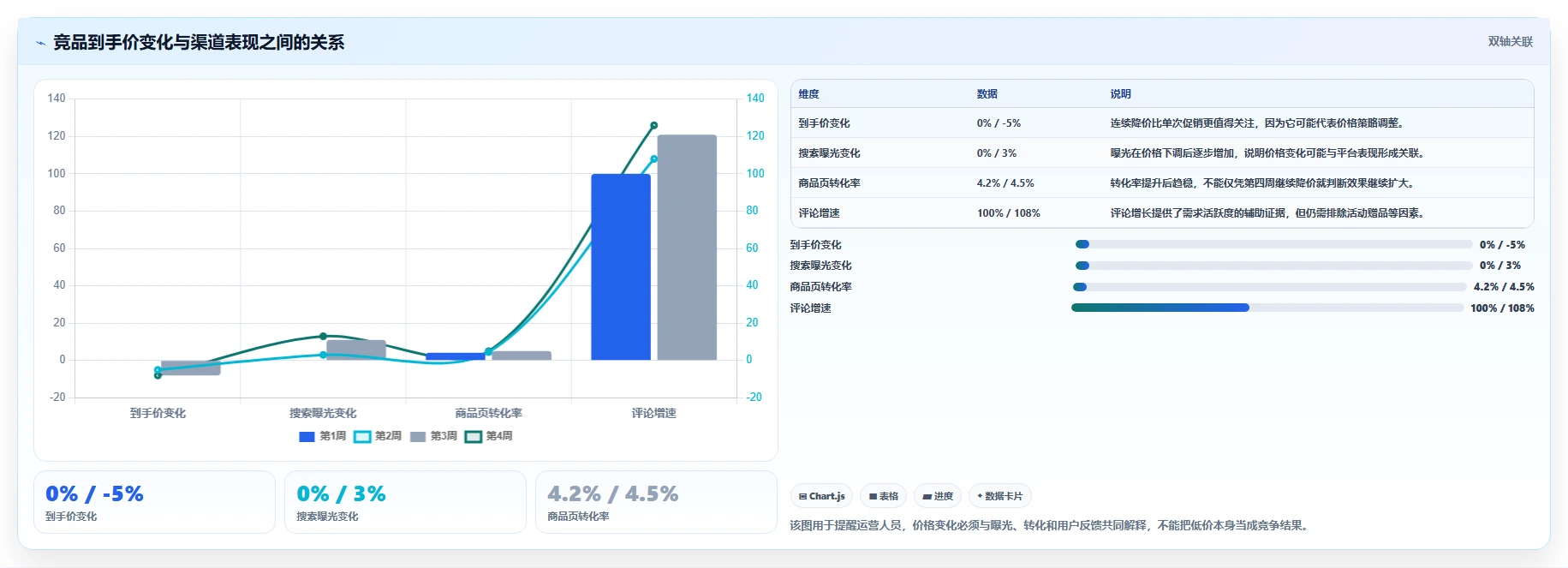Click the 维度 column header
This screenshot has height=568, width=1568.
tap(808, 94)
